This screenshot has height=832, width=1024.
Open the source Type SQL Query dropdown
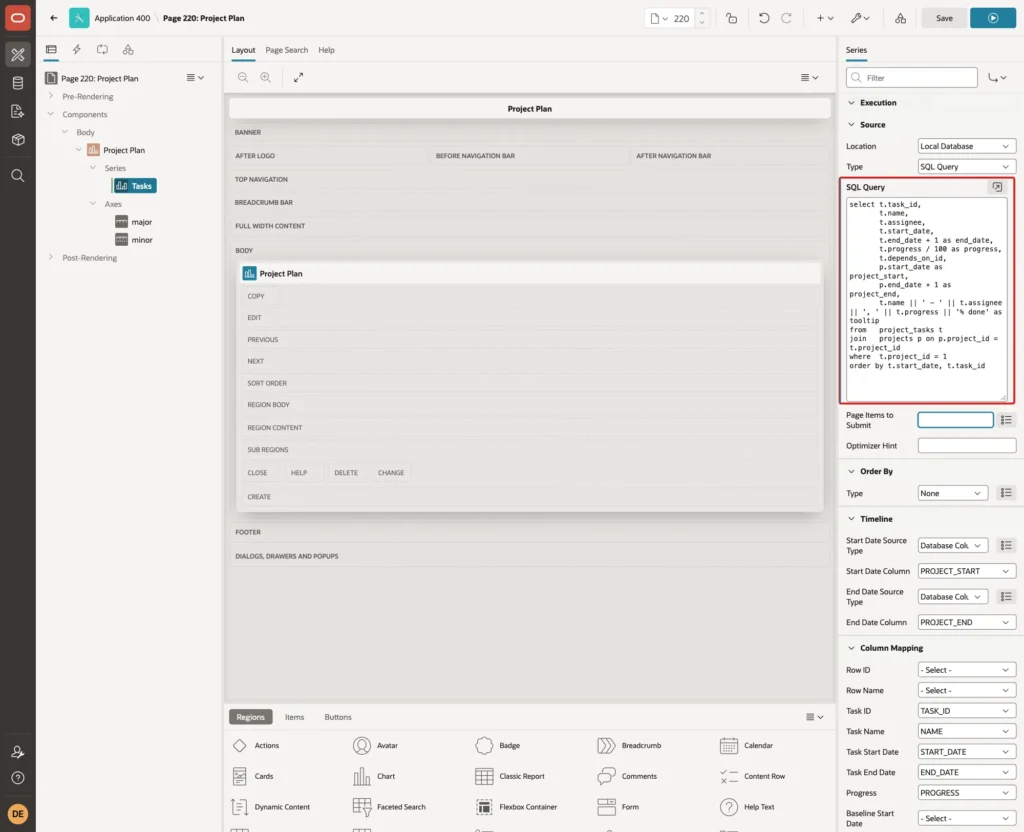coord(966,167)
